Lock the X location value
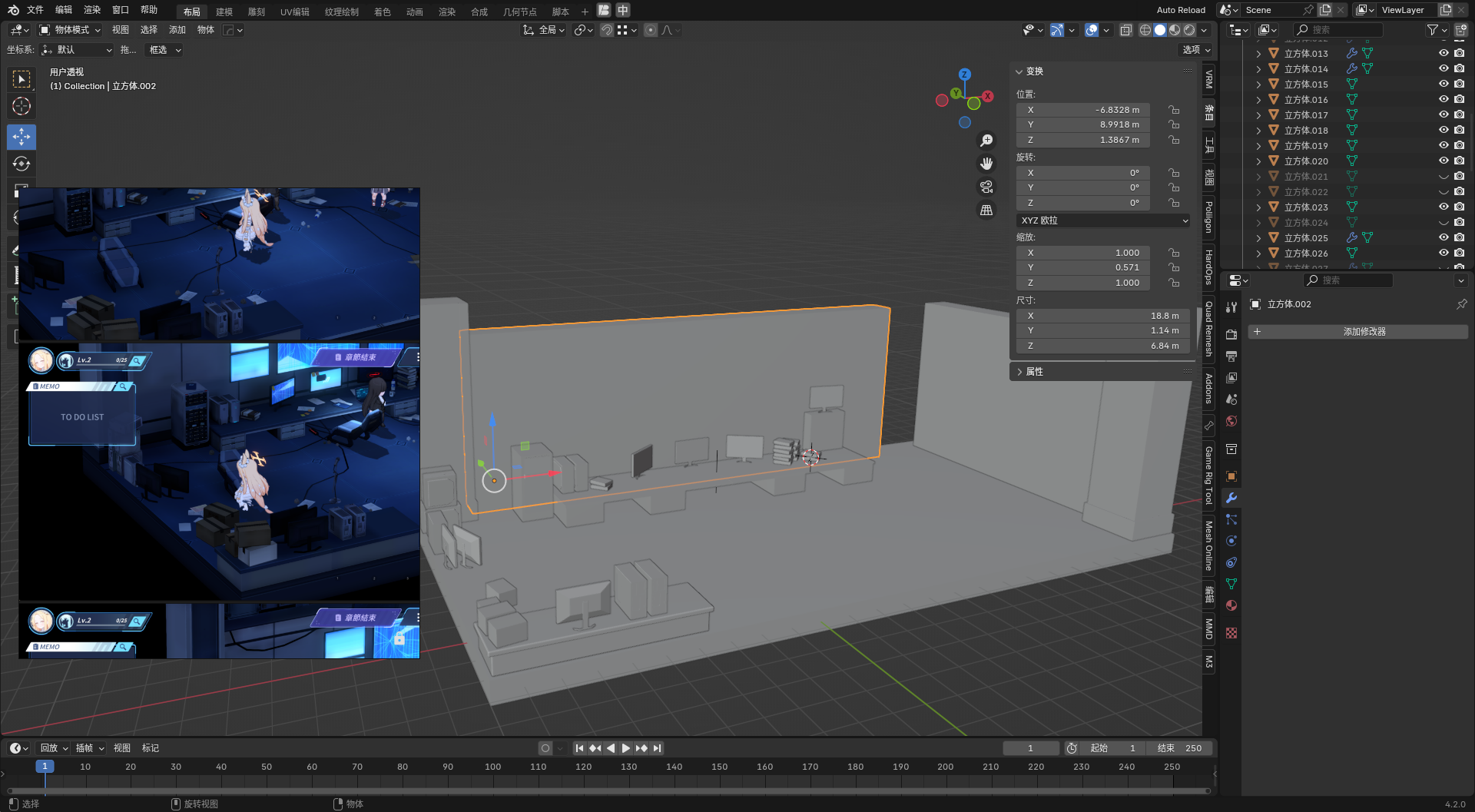This screenshot has height=812, width=1475. [1174, 110]
